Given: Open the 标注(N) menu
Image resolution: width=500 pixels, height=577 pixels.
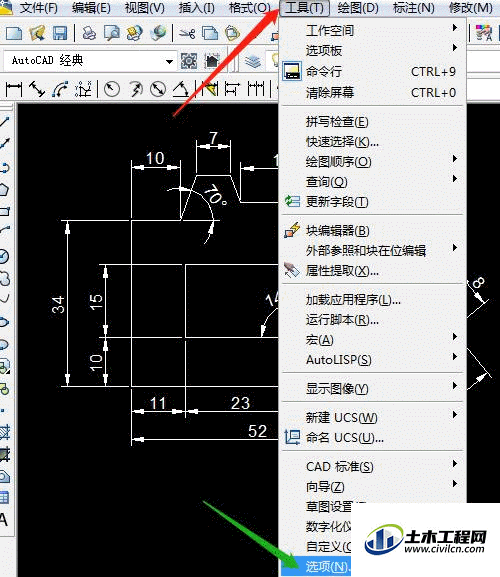Looking at the screenshot, I should pyautogui.click(x=414, y=8).
